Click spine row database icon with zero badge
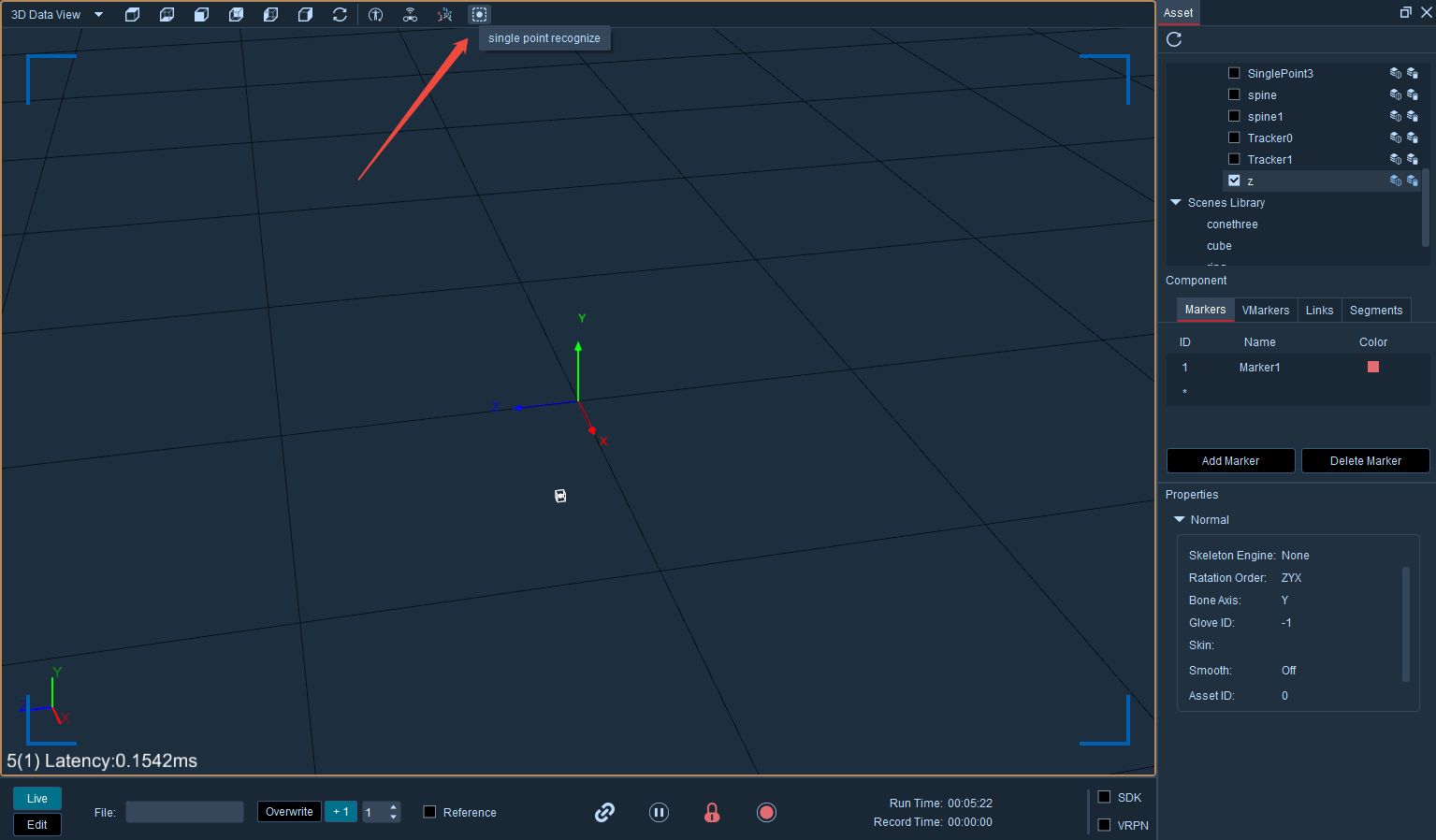The width and height of the screenshot is (1436, 840). pos(1395,94)
